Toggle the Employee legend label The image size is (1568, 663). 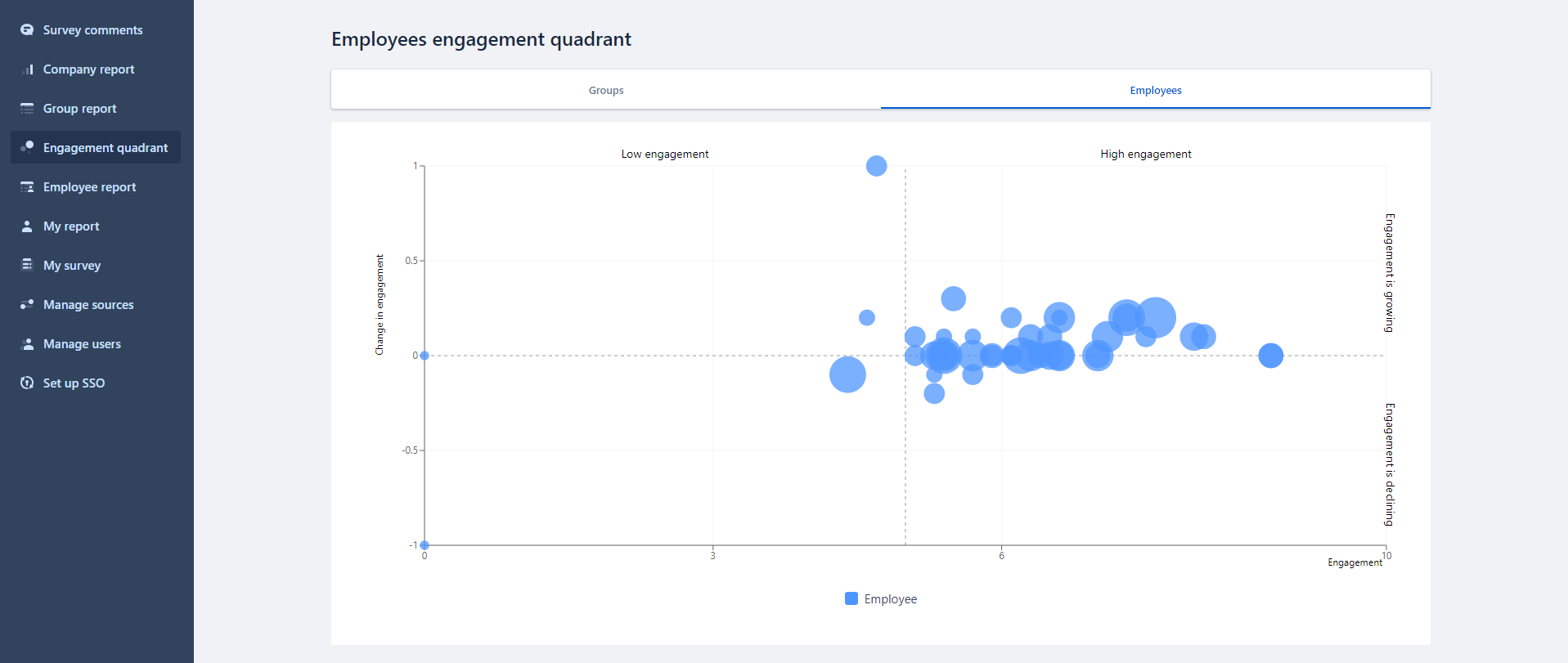pyautogui.click(x=890, y=599)
